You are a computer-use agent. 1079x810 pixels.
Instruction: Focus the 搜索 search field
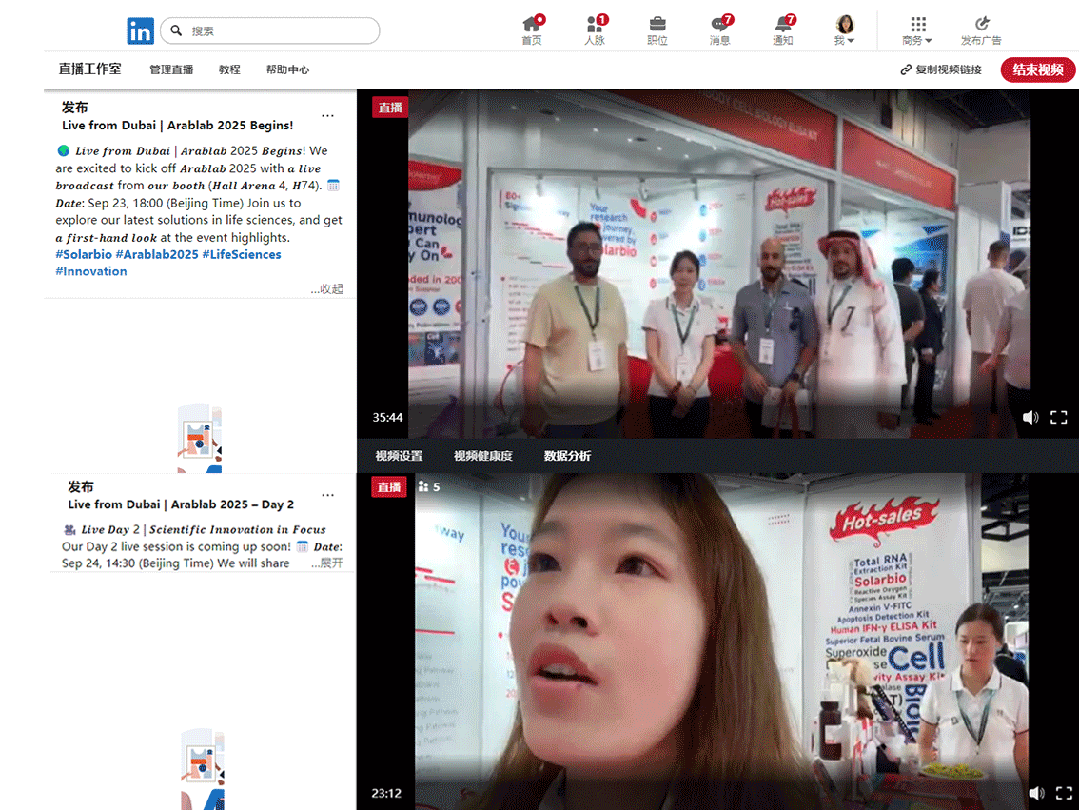[270, 31]
